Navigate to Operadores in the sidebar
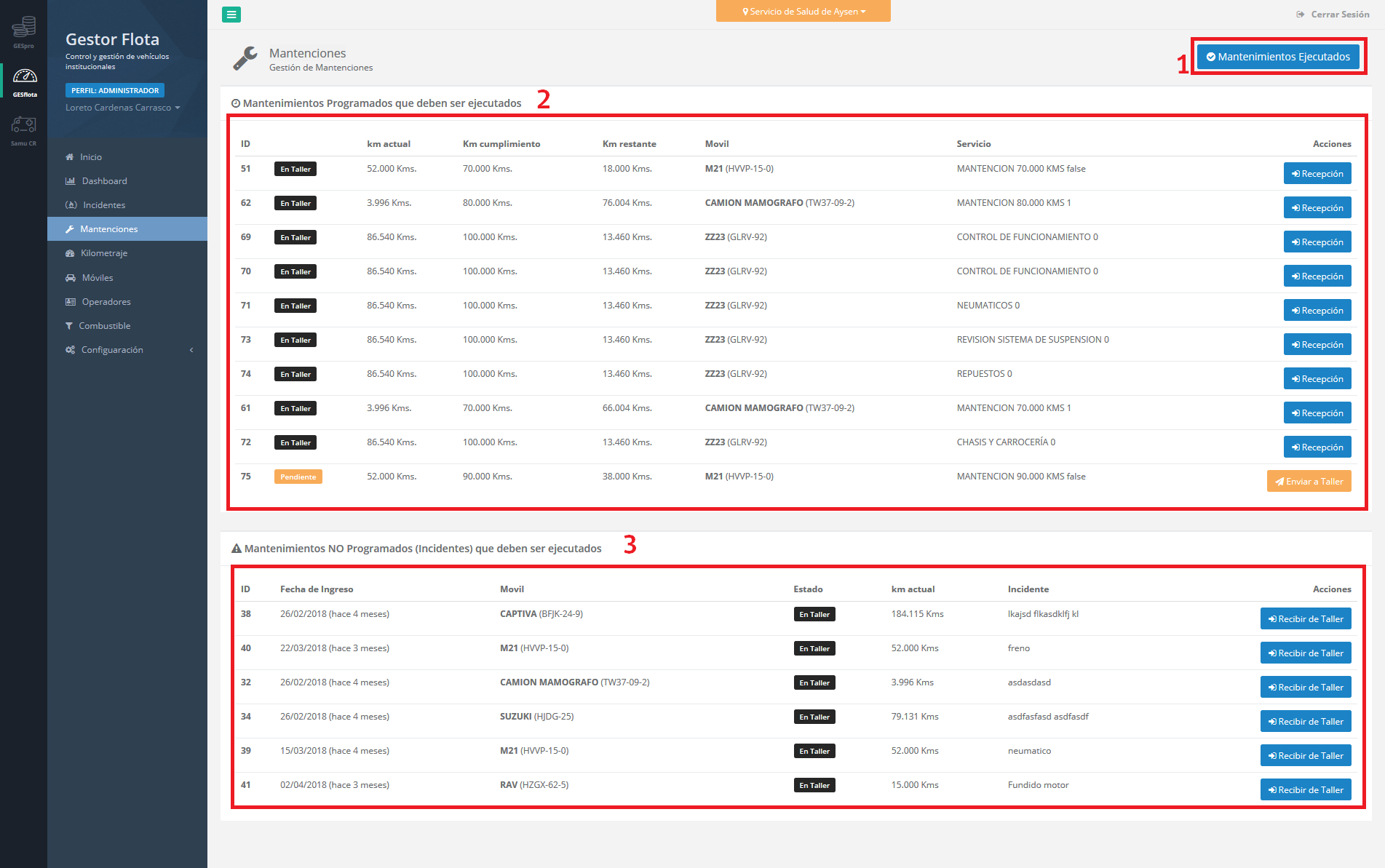 (x=106, y=302)
